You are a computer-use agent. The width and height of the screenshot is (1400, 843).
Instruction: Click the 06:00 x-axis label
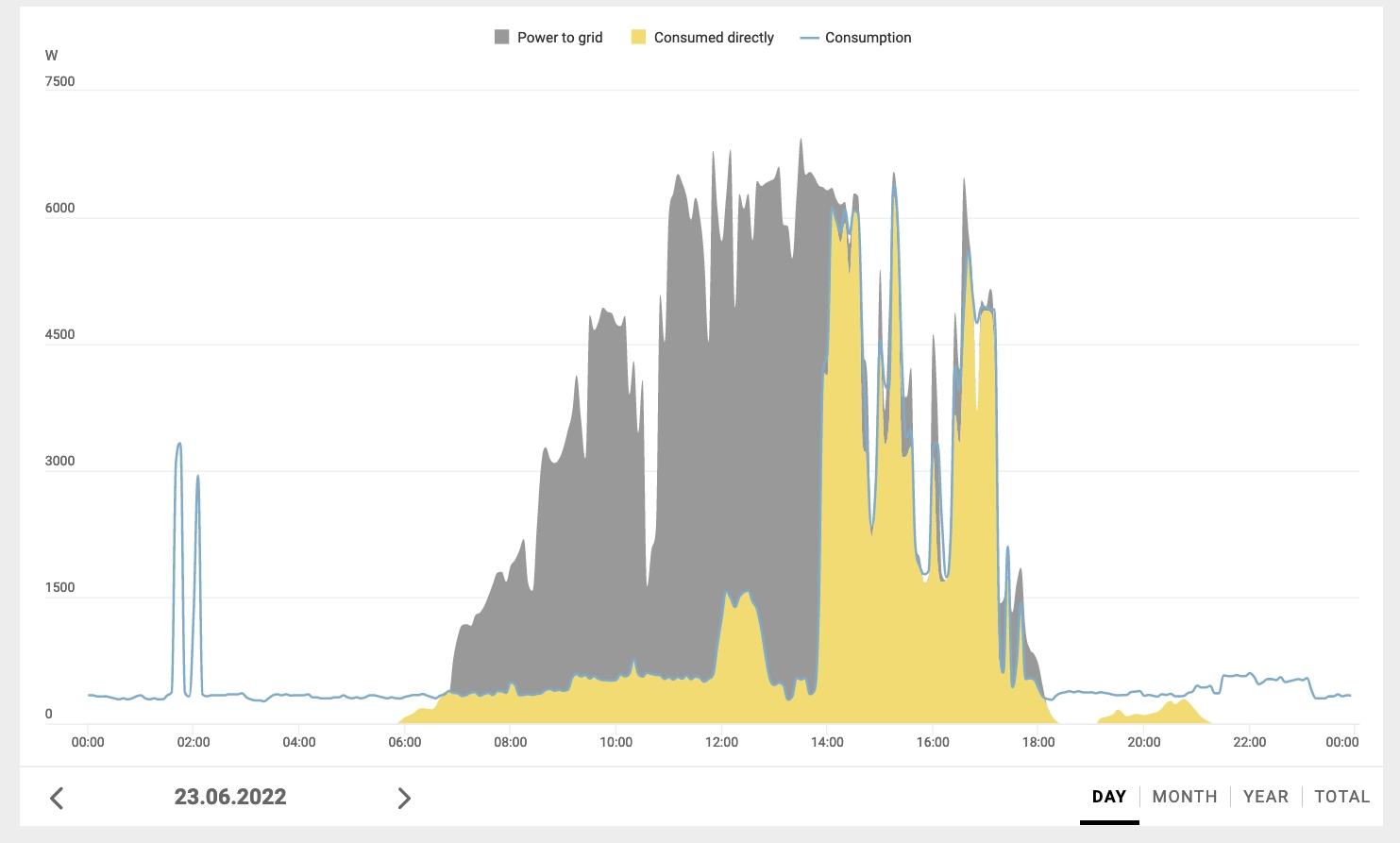coord(405,743)
